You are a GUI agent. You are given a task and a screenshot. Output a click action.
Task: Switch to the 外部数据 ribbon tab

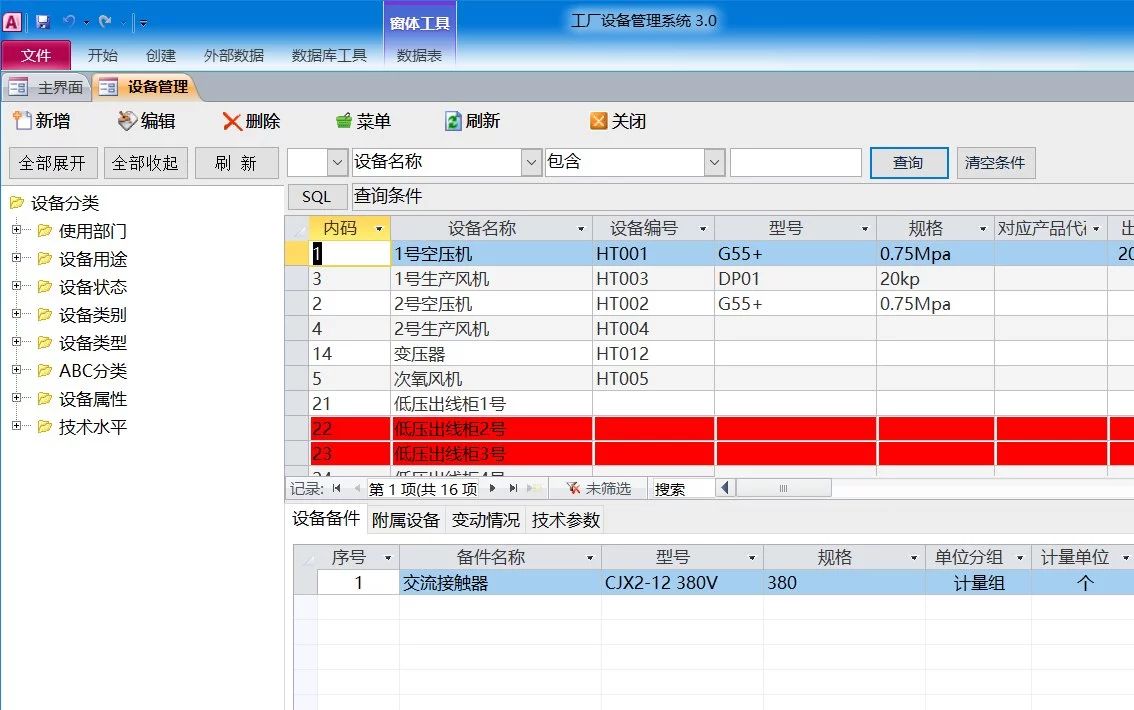pyautogui.click(x=233, y=55)
